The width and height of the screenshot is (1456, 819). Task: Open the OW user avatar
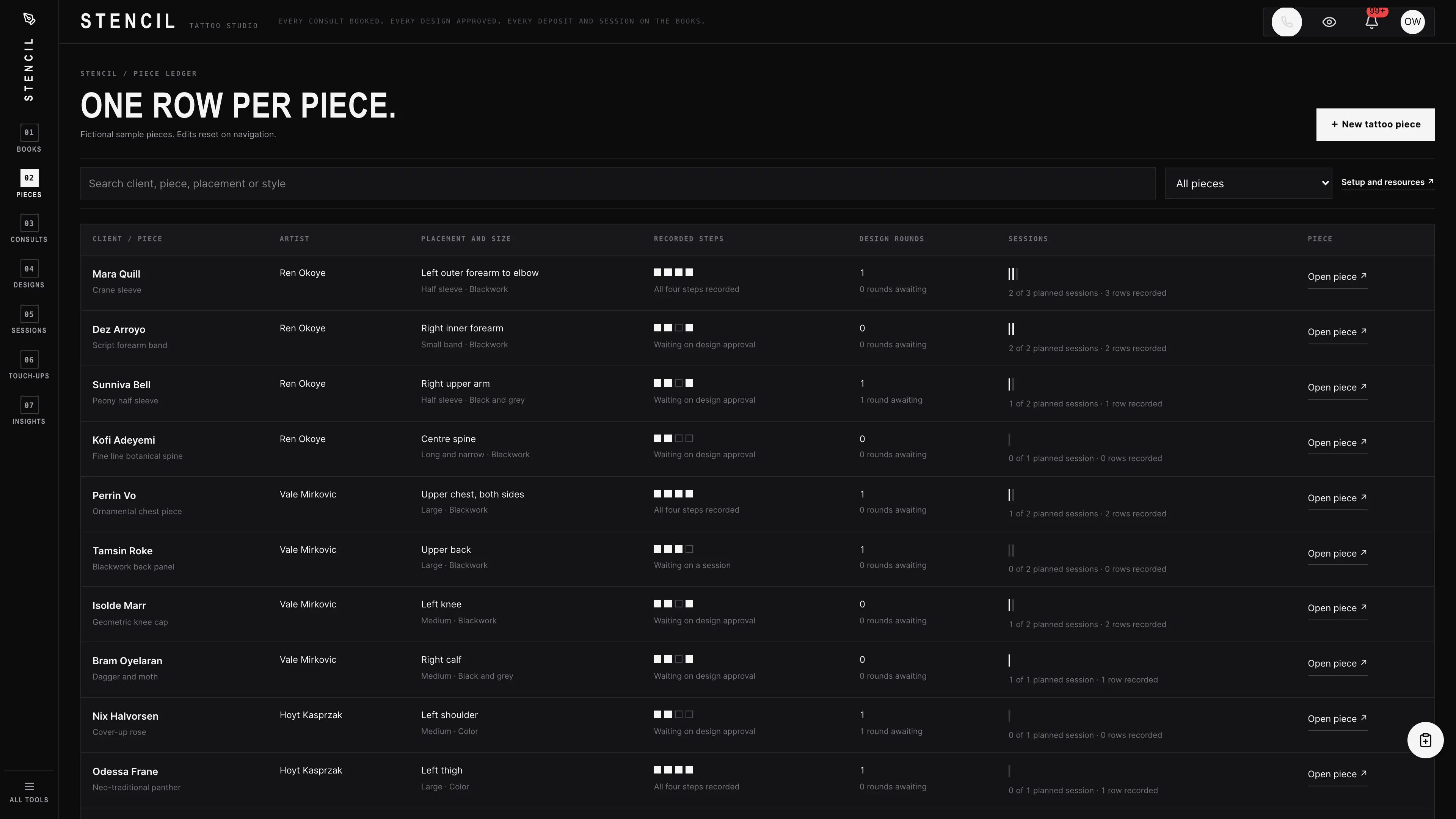[x=1412, y=22]
